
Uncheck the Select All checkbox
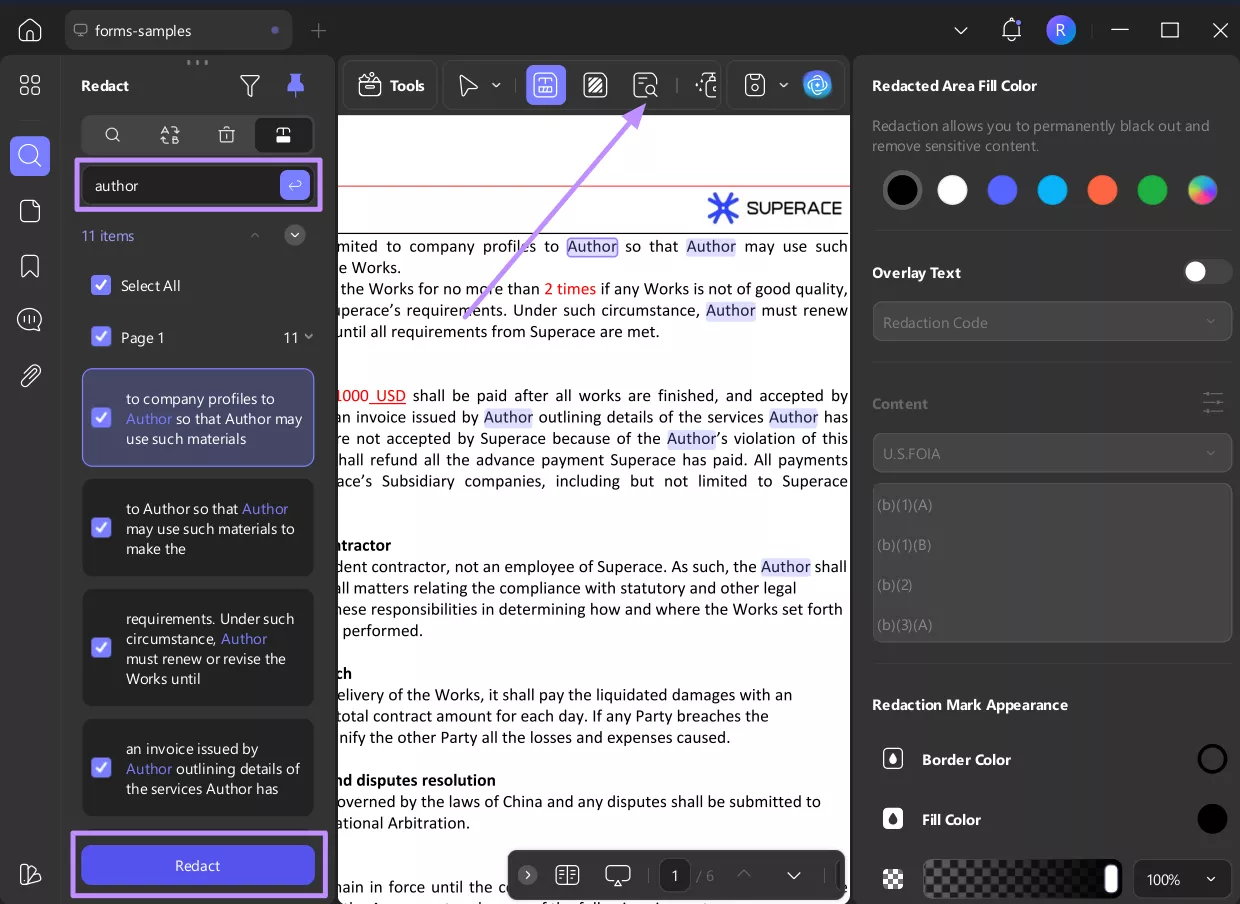tap(101, 286)
